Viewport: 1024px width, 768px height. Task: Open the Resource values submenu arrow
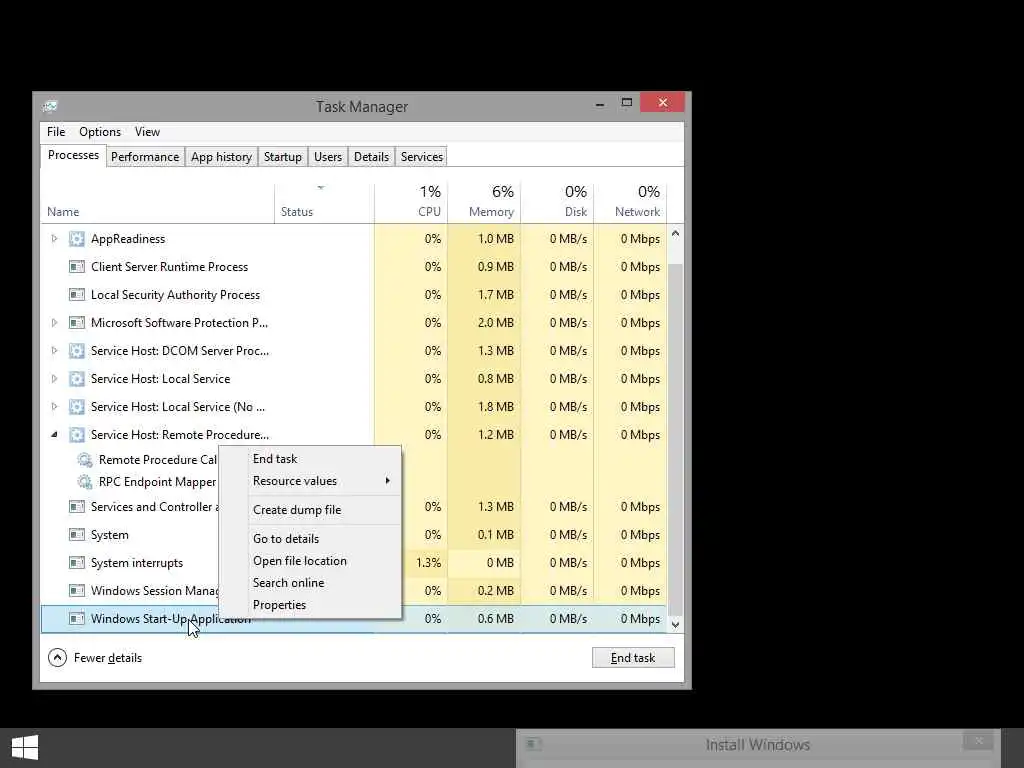(x=388, y=481)
